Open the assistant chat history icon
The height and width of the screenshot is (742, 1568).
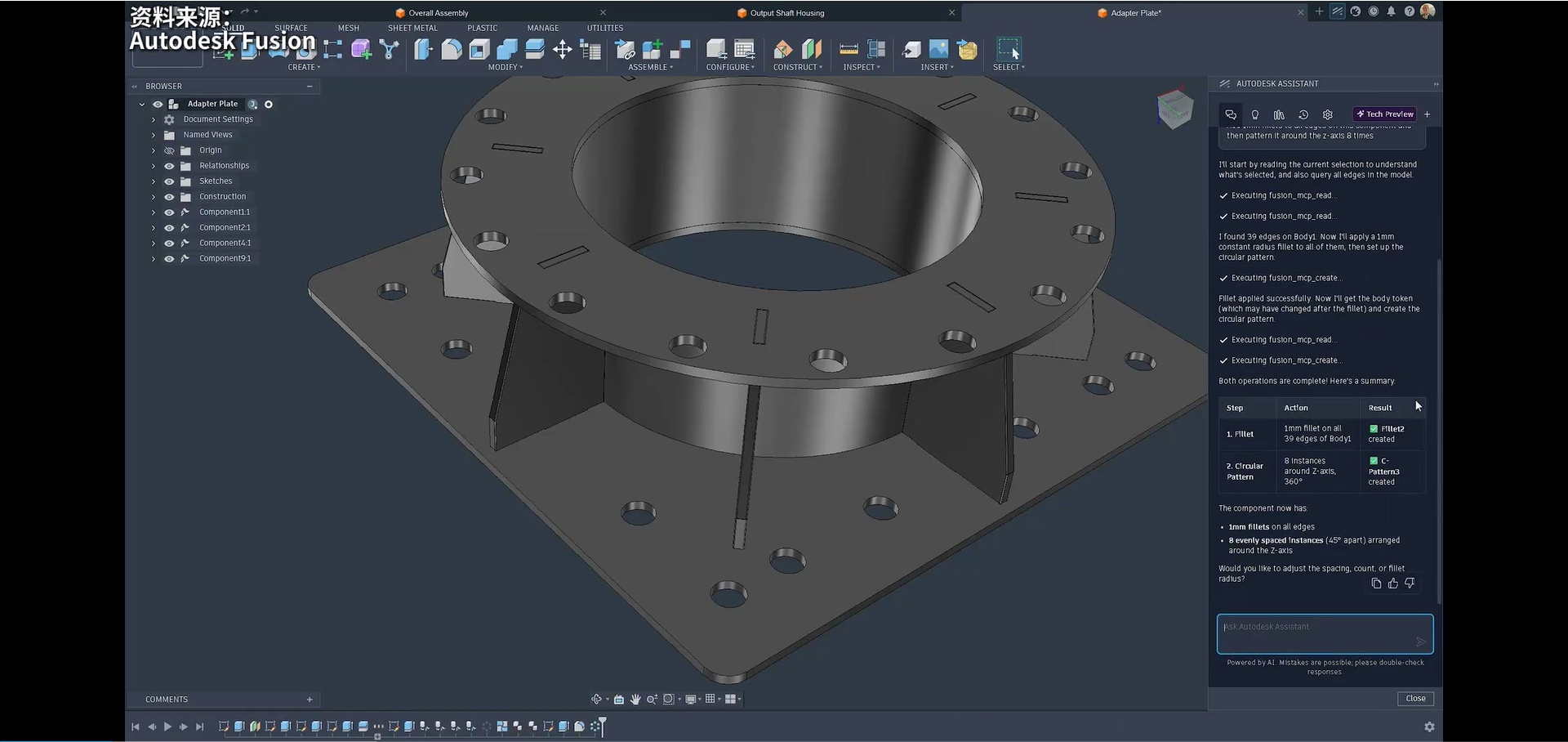pyautogui.click(x=1303, y=114)
